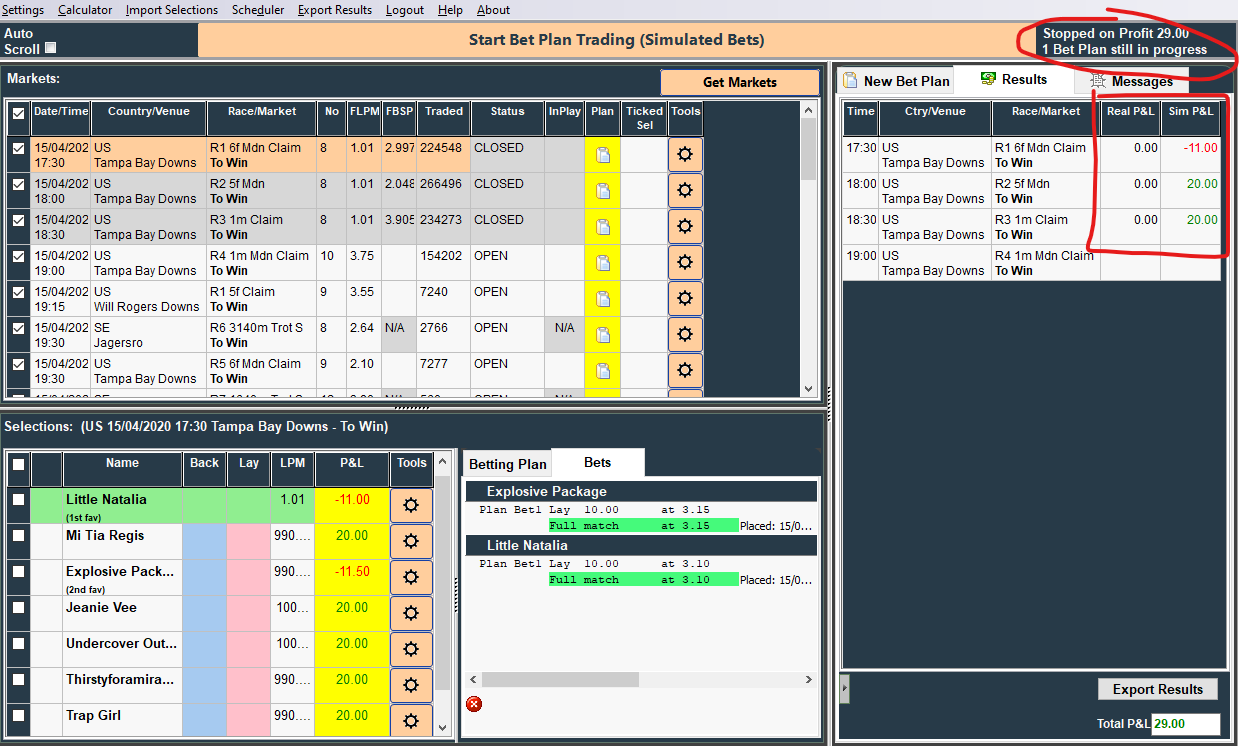Open tools gear for Little Natalia selection

pyautogui.click(x=410, y=505)
